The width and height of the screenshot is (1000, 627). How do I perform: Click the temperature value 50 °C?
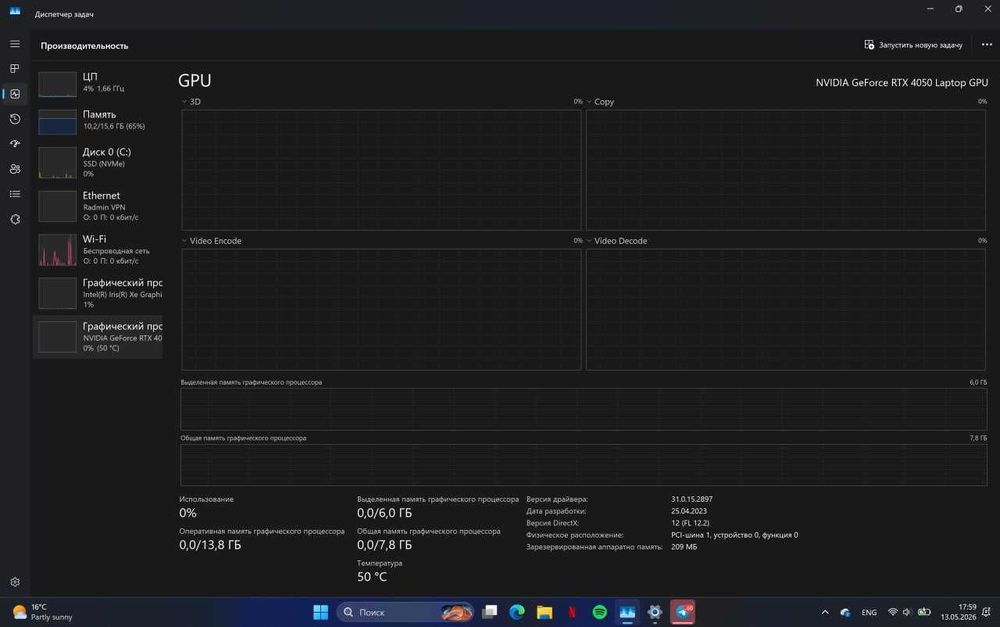click(372, 577)
